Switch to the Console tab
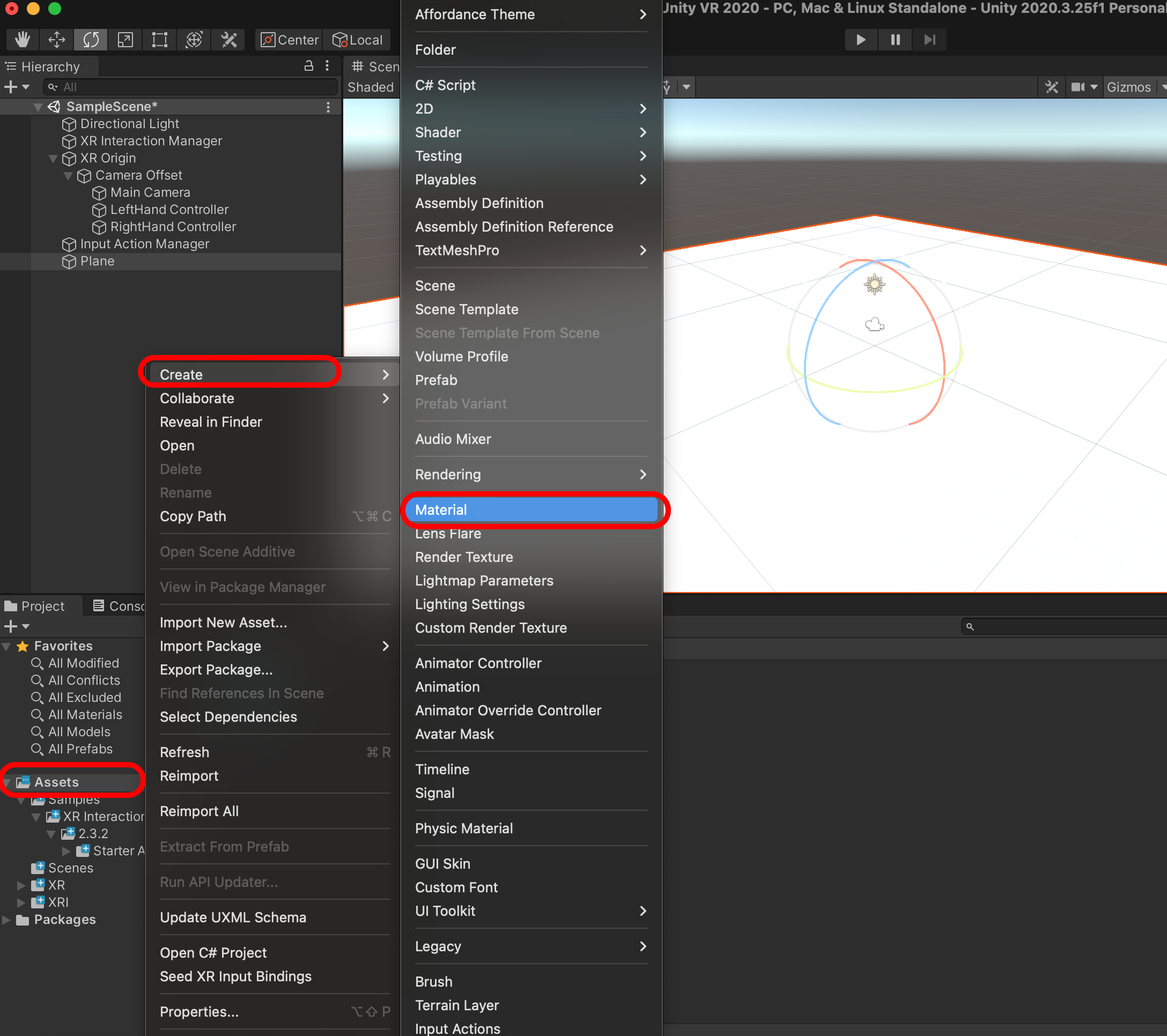Screen dimensions: 1167x1036 [120, 605]
